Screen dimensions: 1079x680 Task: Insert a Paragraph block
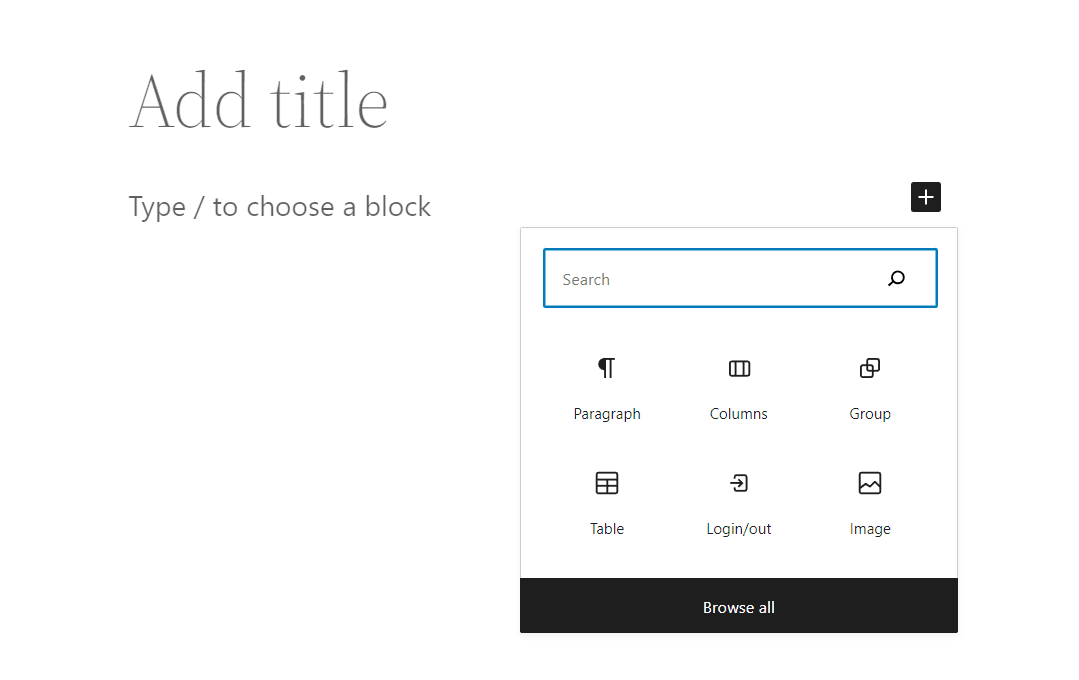[x=607, y=388]
